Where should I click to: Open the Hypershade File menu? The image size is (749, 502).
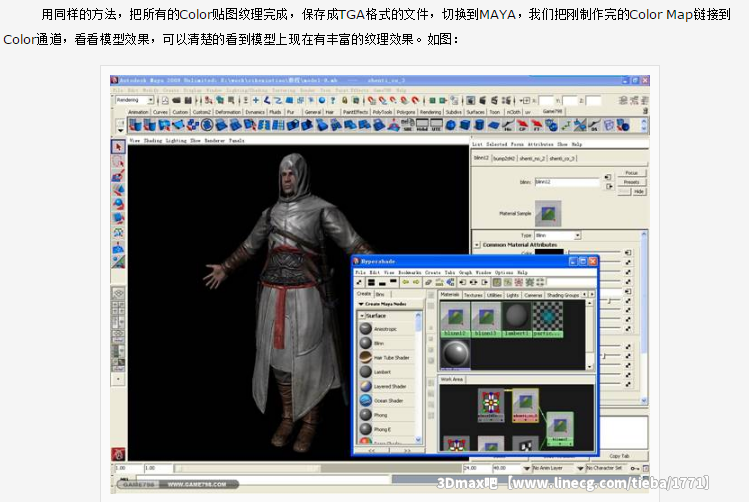click(x=360, y=272)
